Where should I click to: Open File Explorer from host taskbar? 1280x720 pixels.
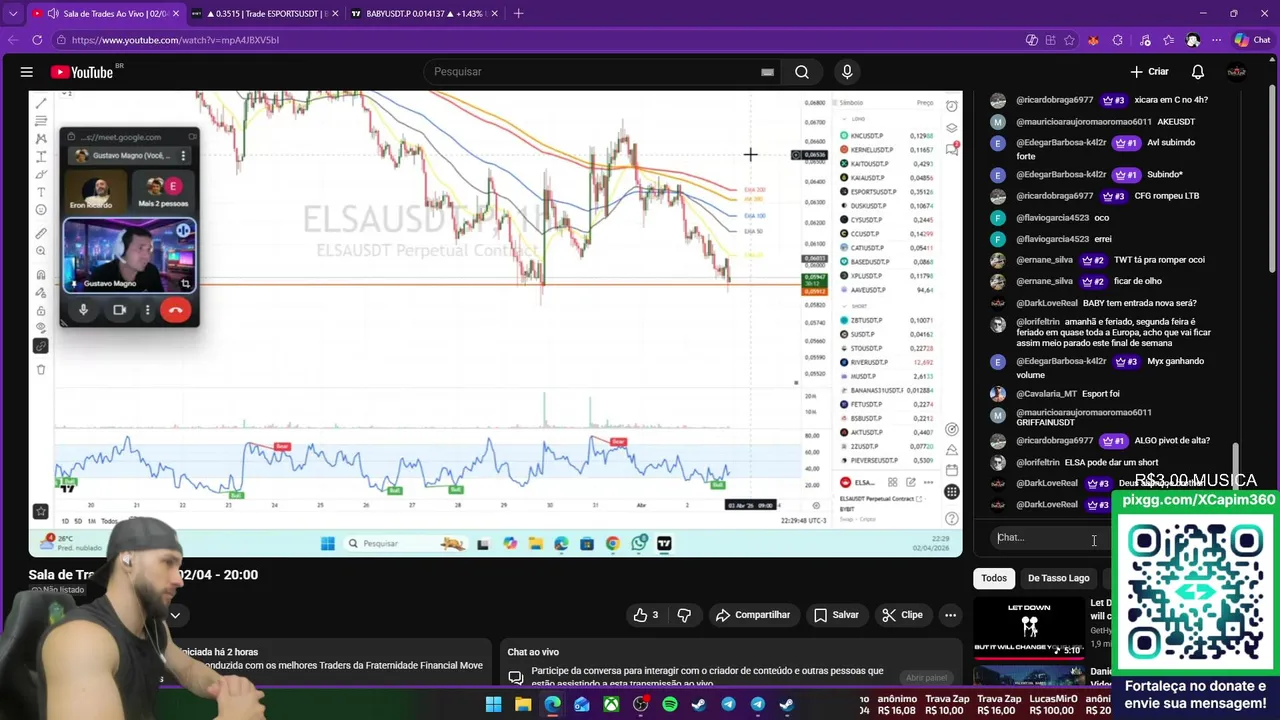click(523, 704)
